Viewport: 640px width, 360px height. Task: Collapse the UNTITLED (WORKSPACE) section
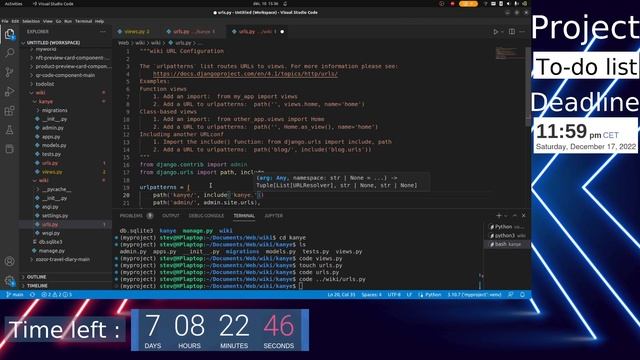coord(65,42)
